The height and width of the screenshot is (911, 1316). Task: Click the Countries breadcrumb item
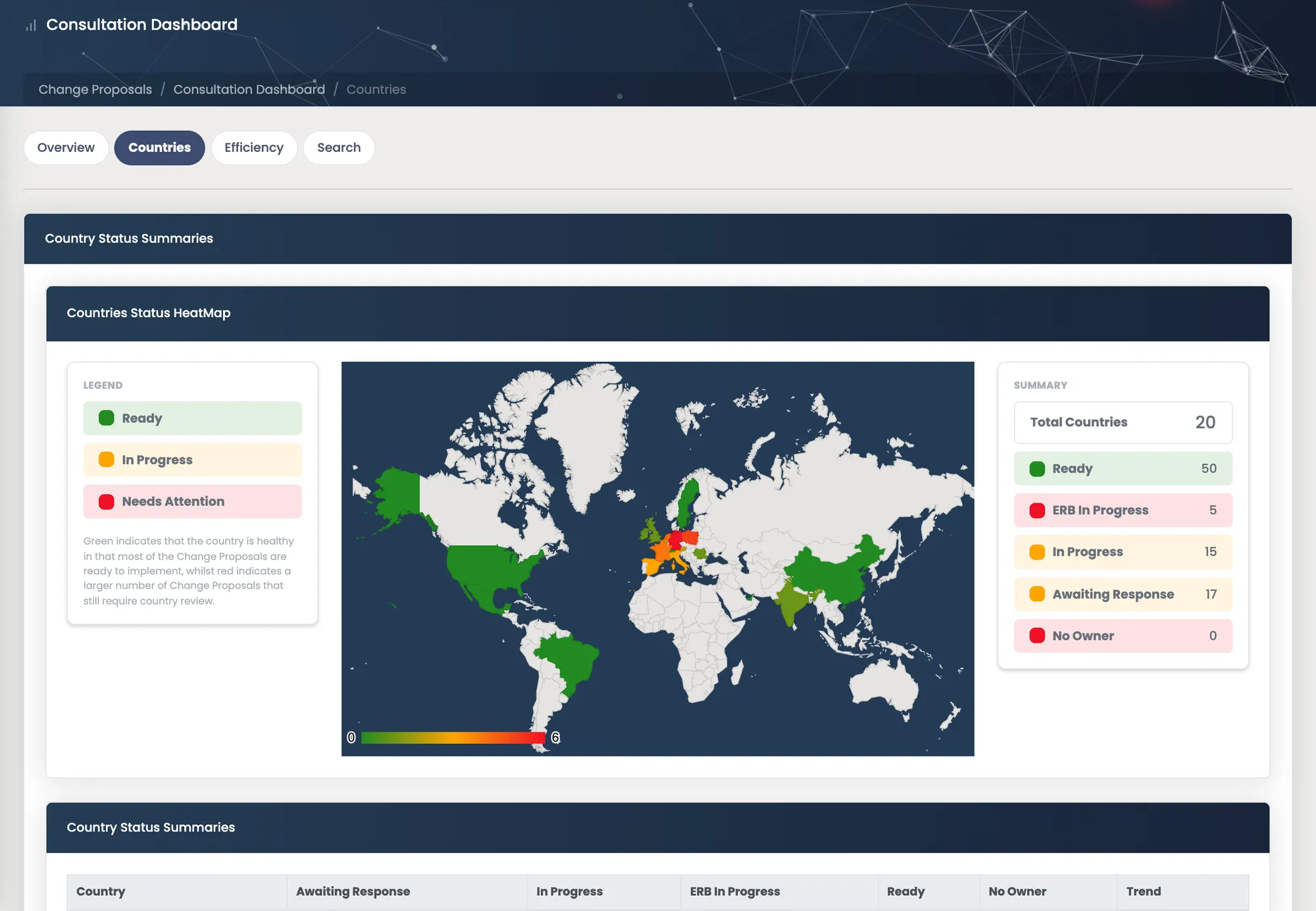tap(376, 89)
